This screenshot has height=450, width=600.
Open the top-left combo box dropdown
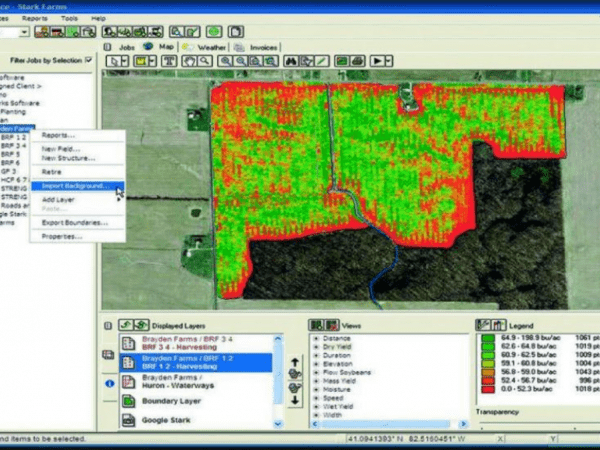pos(24,32)
